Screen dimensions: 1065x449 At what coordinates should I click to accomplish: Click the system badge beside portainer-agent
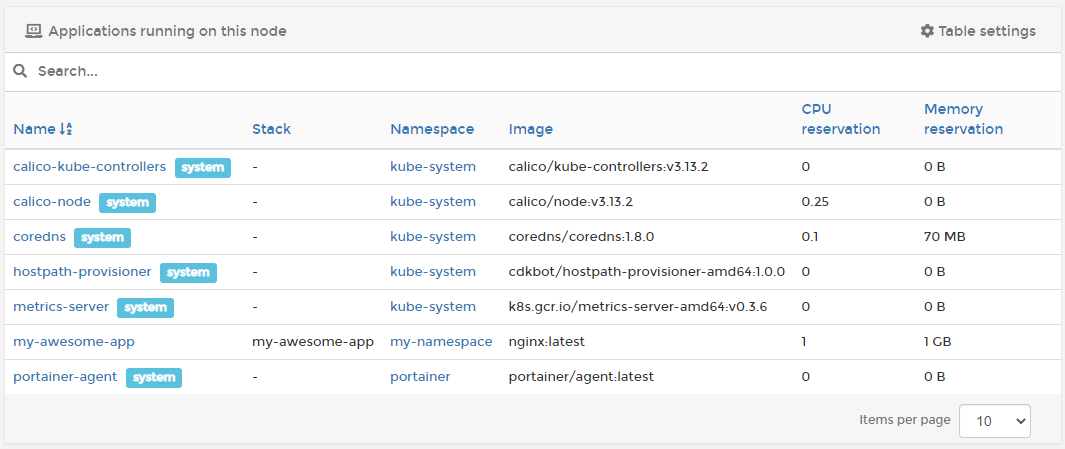click(153, 377)
